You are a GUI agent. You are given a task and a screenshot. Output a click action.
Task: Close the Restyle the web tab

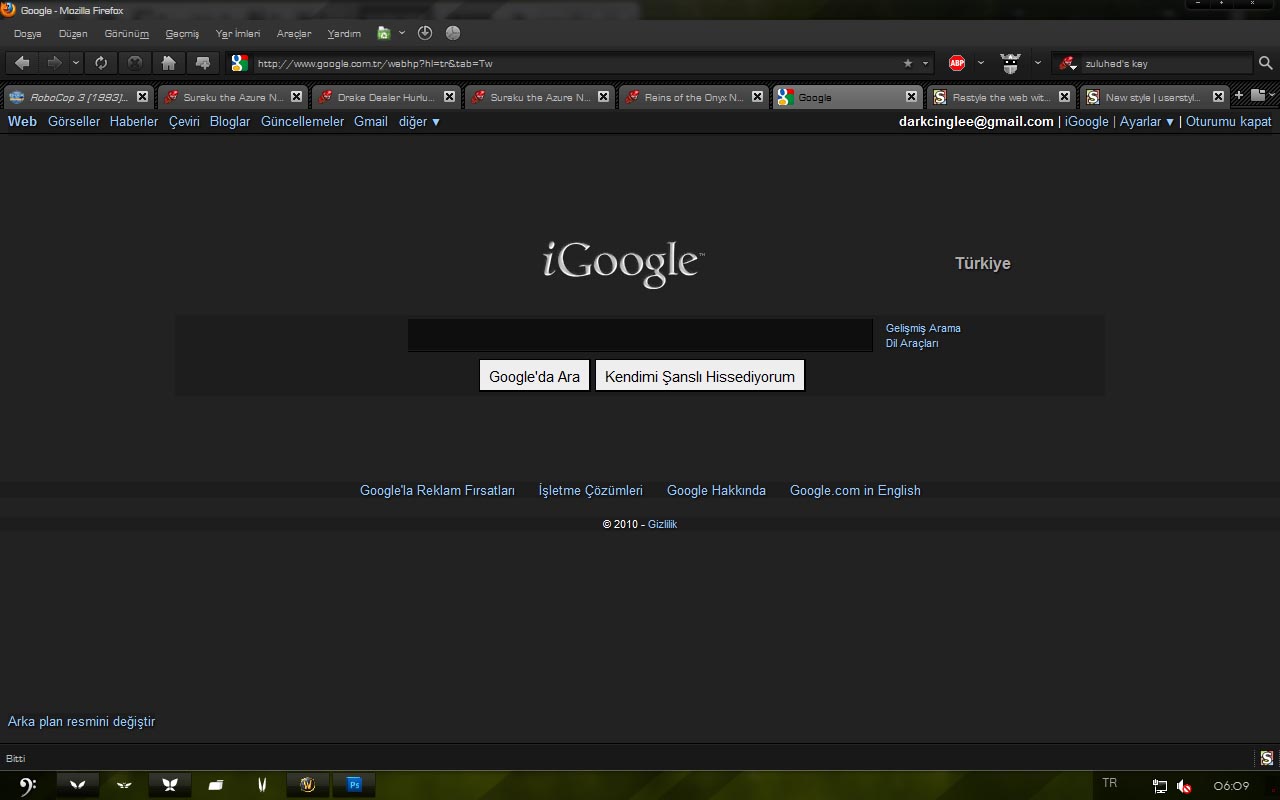(1064, 97)
